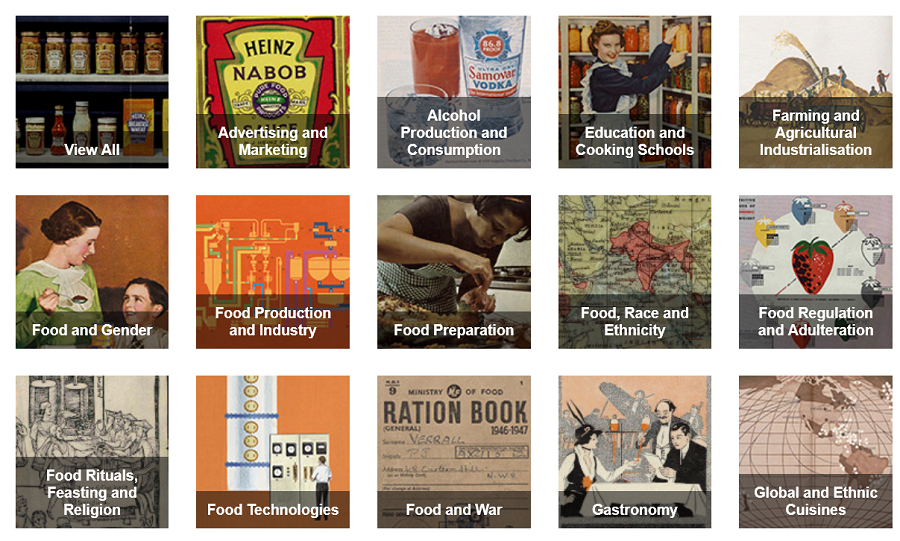Open Food, Race and Ethnicity map tile

tap(634, 272)
